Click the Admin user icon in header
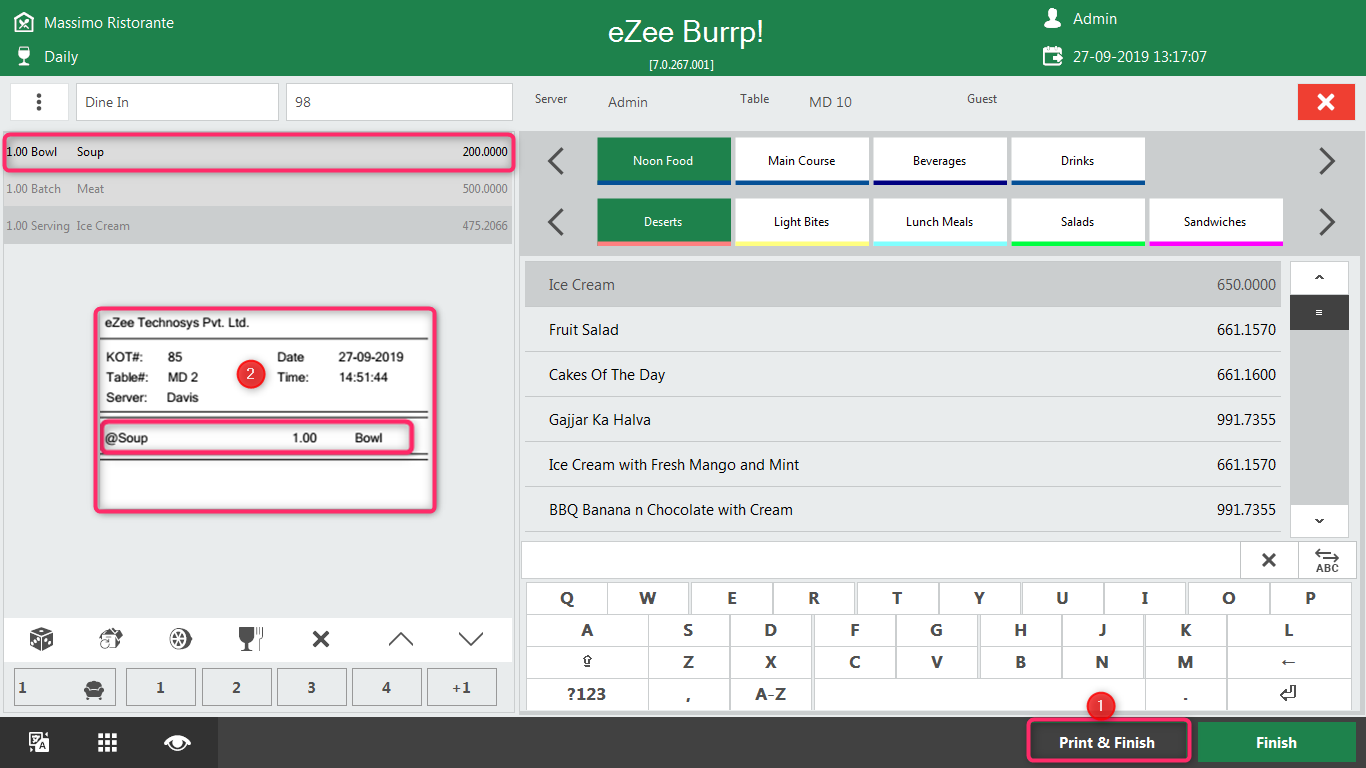The height and width of the screenshot is (768, 1366). 1052,18
